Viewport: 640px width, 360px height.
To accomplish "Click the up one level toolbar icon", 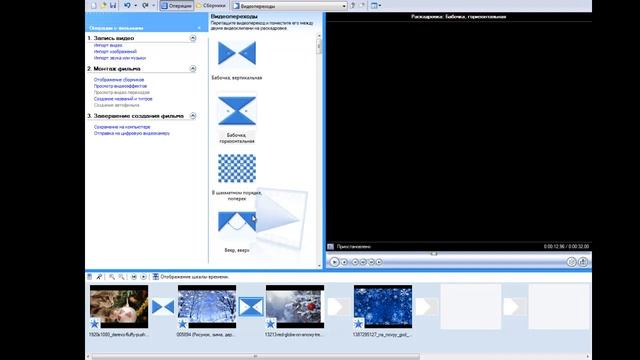I will click(353, 6).
